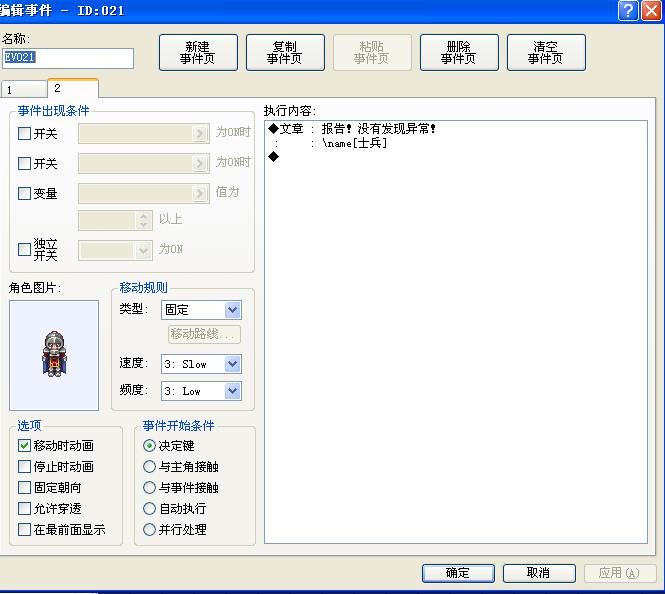Tick the first 开关 condition checkbox
This screenshot has height=594, width=665.
point(25,134)
